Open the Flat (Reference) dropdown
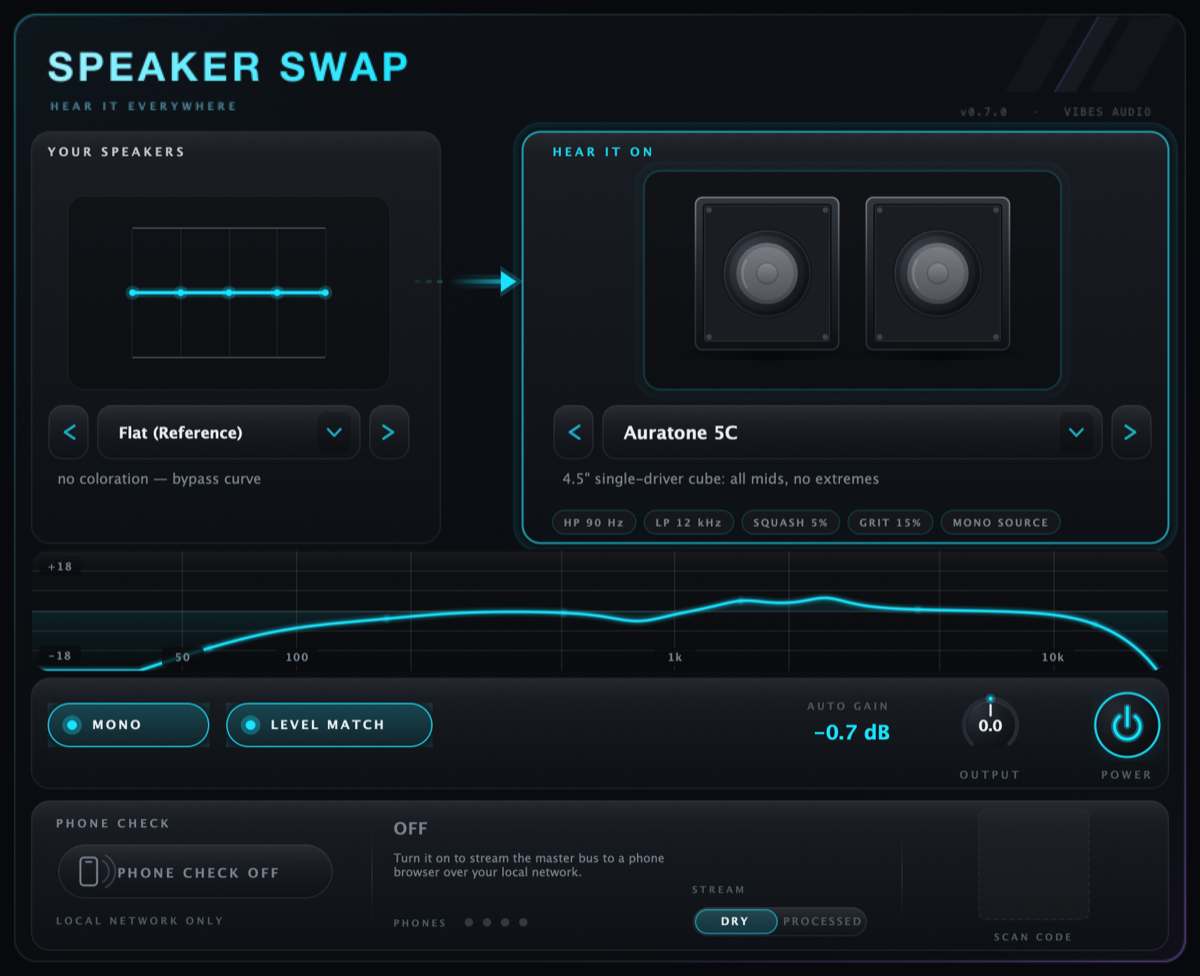The width and height of the screenshot is (1200, 976). [x=229, y=432]
